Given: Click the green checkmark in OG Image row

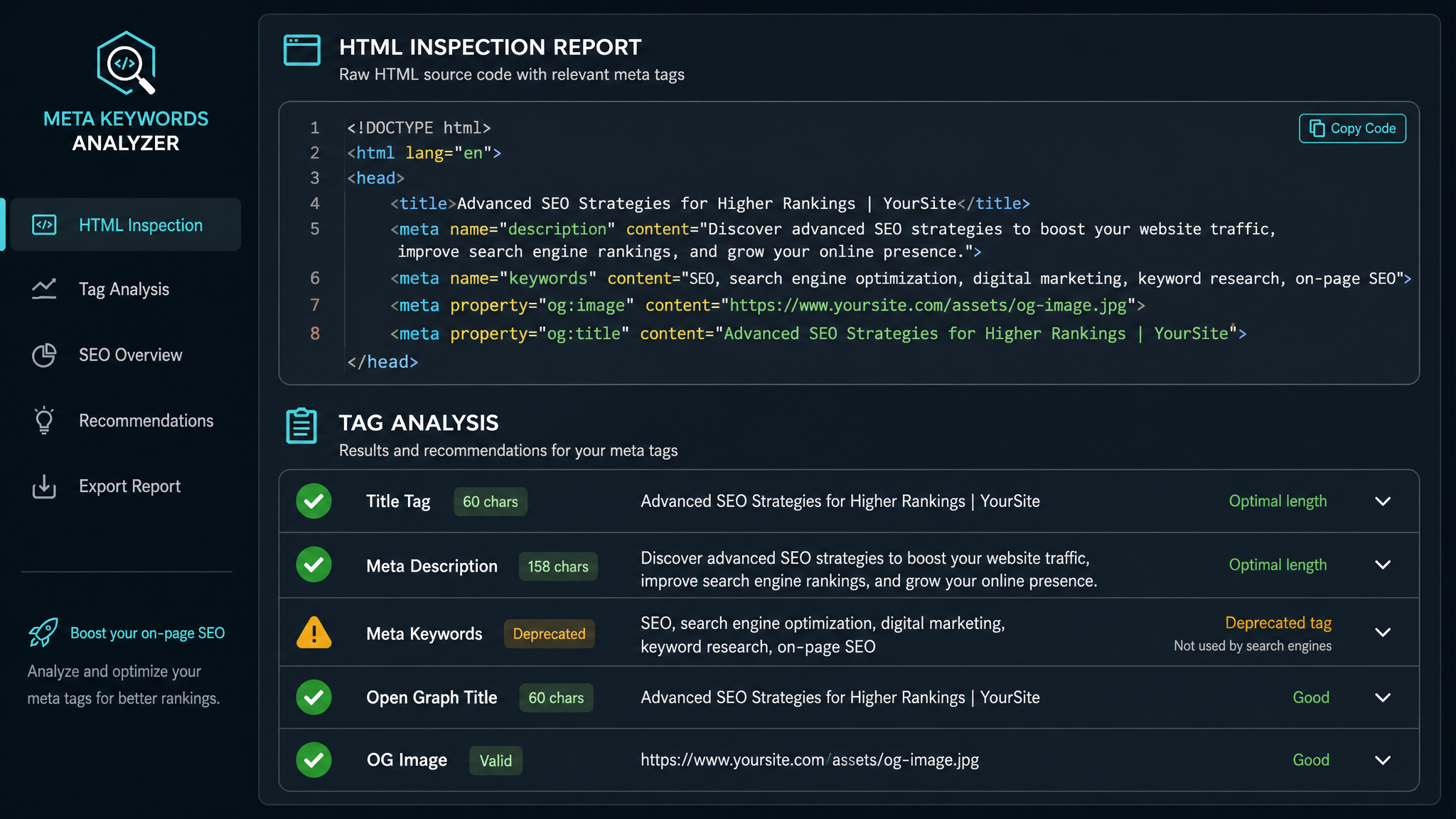Looking at the screenshot, I should point(314,760).
